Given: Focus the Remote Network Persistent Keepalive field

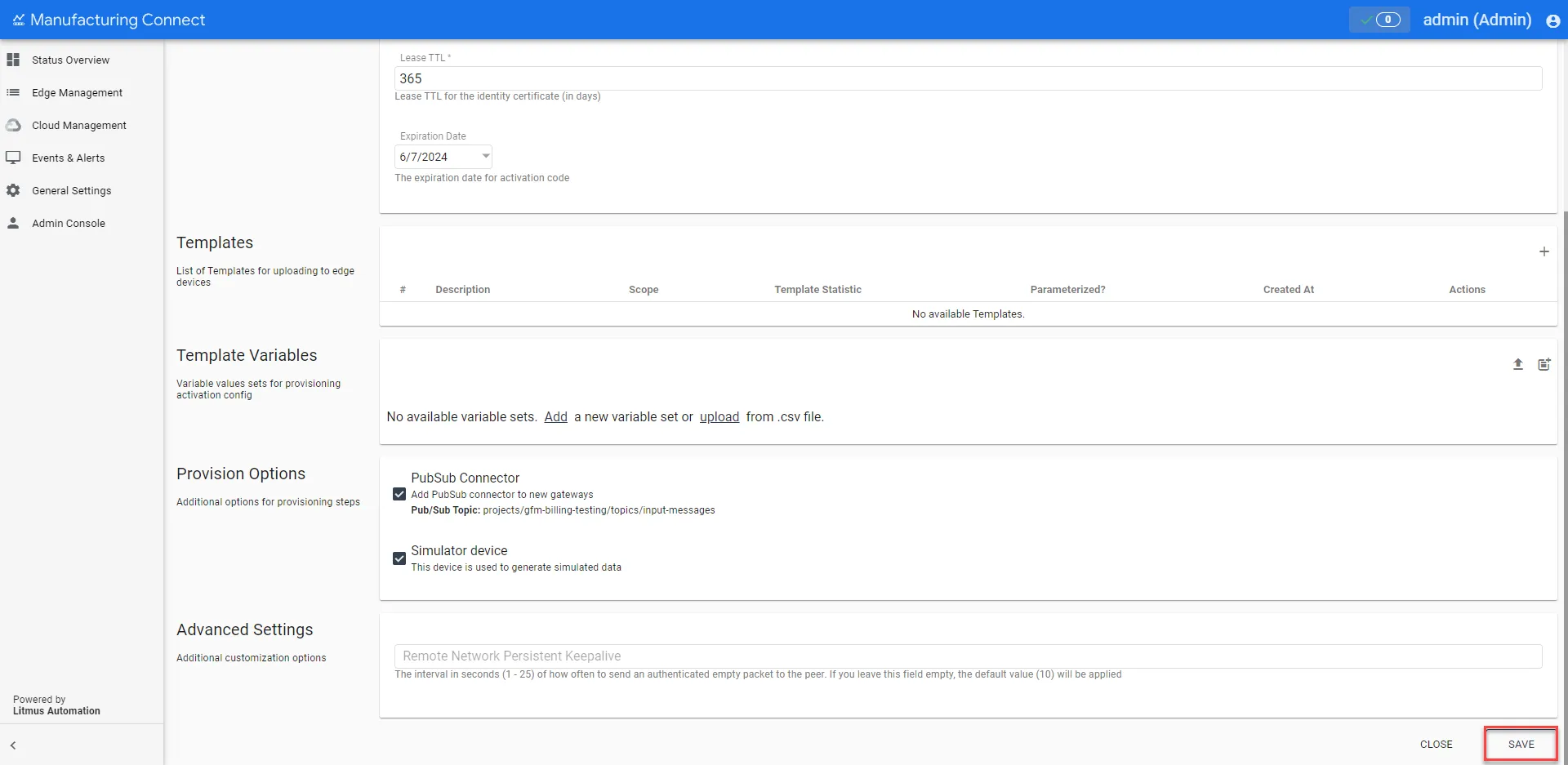Looking at the screenshot, I should coord(969,656).
